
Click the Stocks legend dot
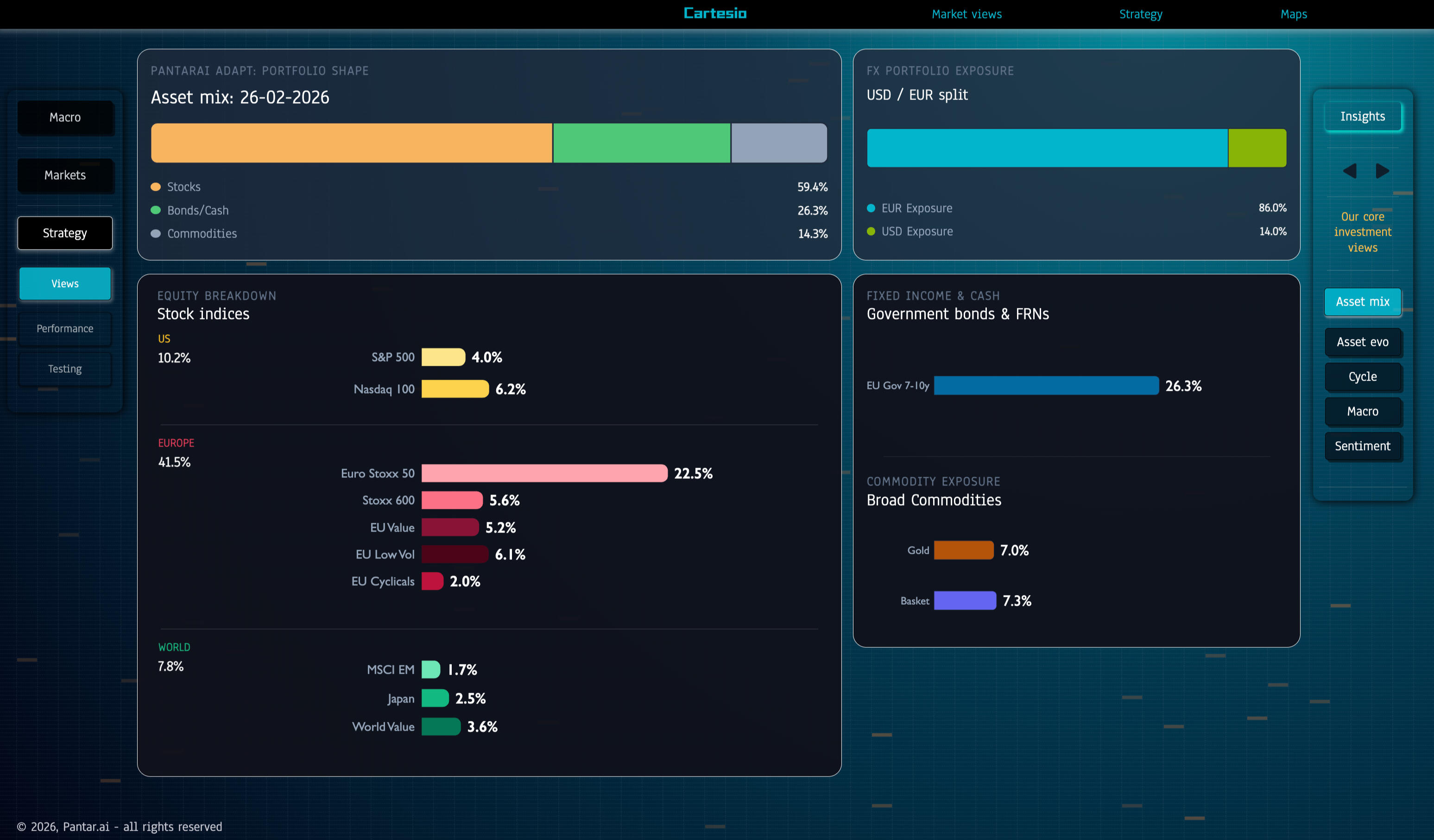pos(155,187)
